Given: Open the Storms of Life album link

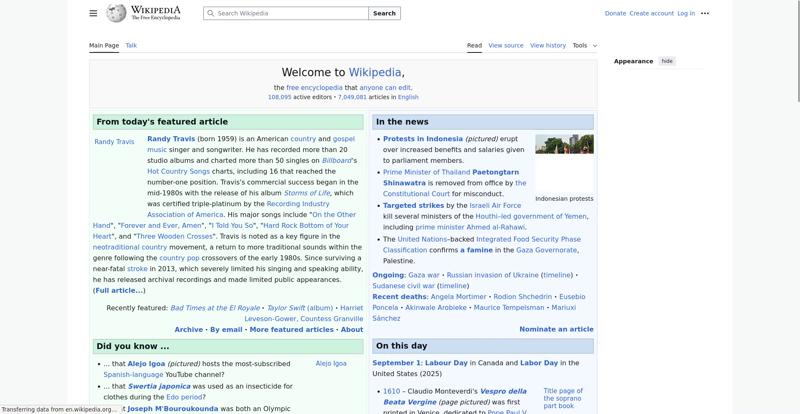Looking at the screenshot, I should pyautogui.click(x=307, y=193).
